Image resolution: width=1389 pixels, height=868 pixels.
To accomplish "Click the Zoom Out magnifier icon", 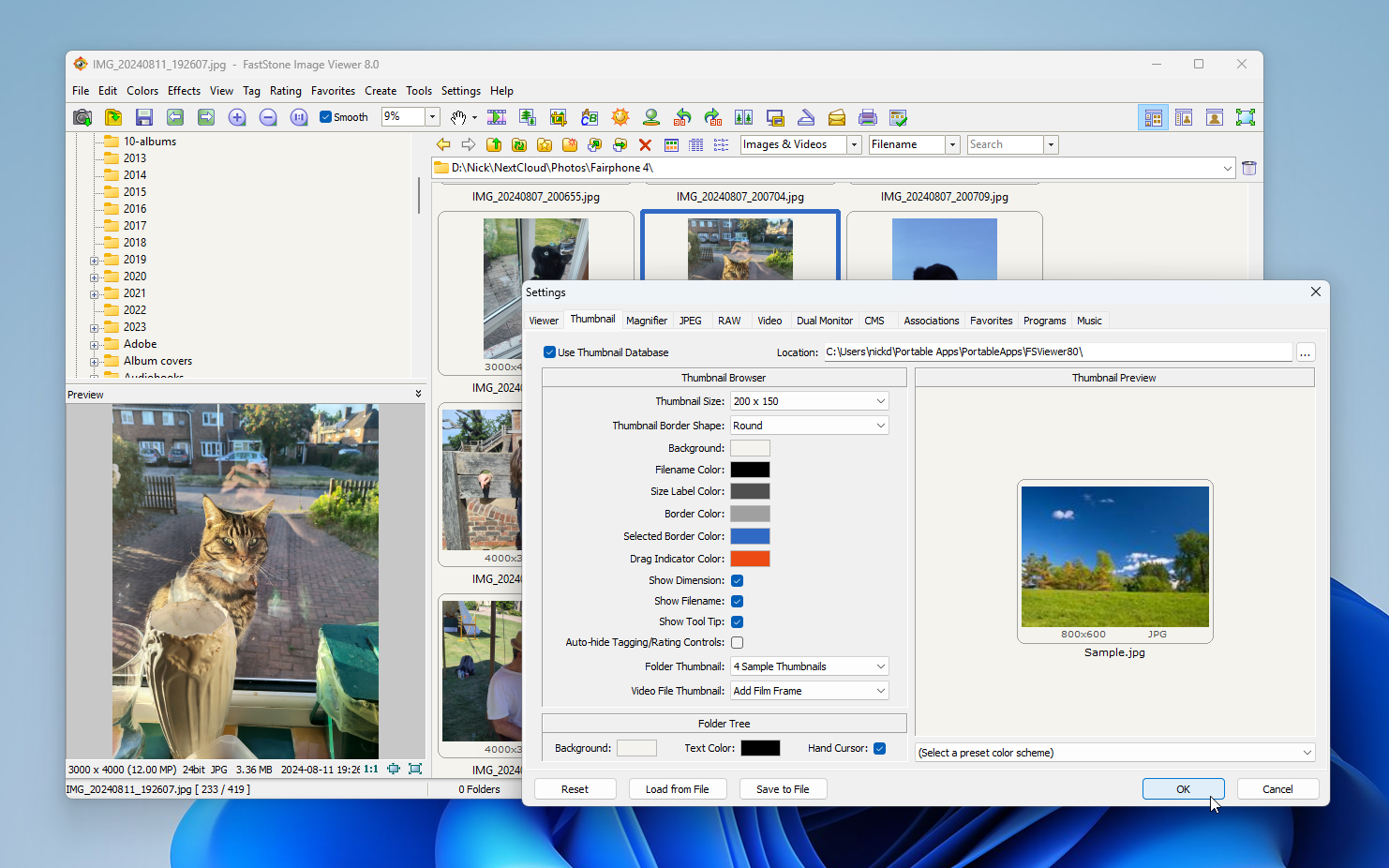I will (x=268, y=117).
